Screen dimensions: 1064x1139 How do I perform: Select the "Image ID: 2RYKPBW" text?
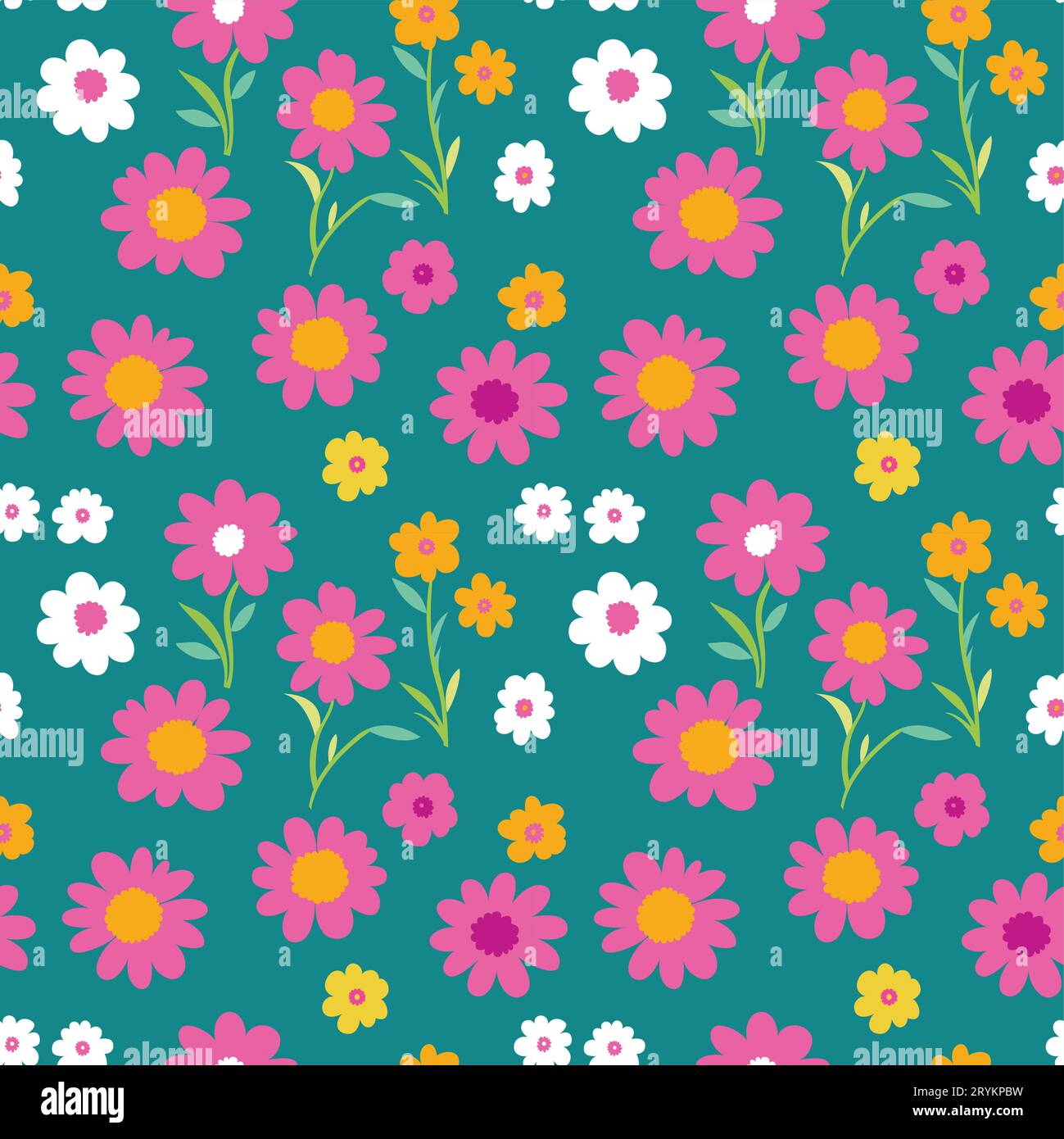pos(968,1092)
